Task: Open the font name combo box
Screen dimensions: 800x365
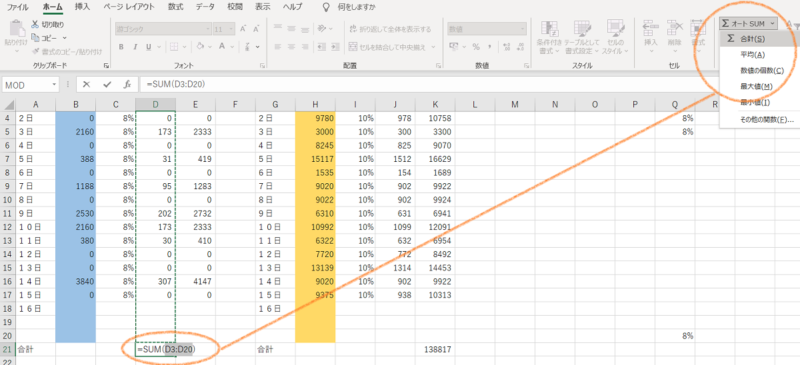Action: pyautogui.click(x=163, y=29)
